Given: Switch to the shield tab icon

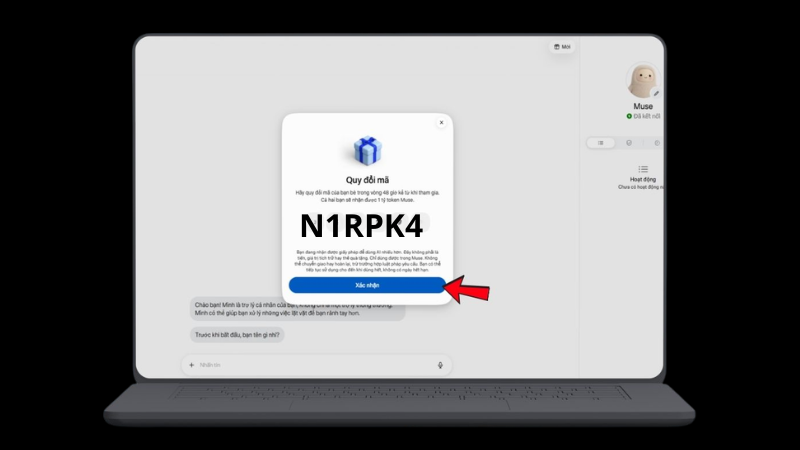Looking at the screenshot, I should click(x=629, y=143).
